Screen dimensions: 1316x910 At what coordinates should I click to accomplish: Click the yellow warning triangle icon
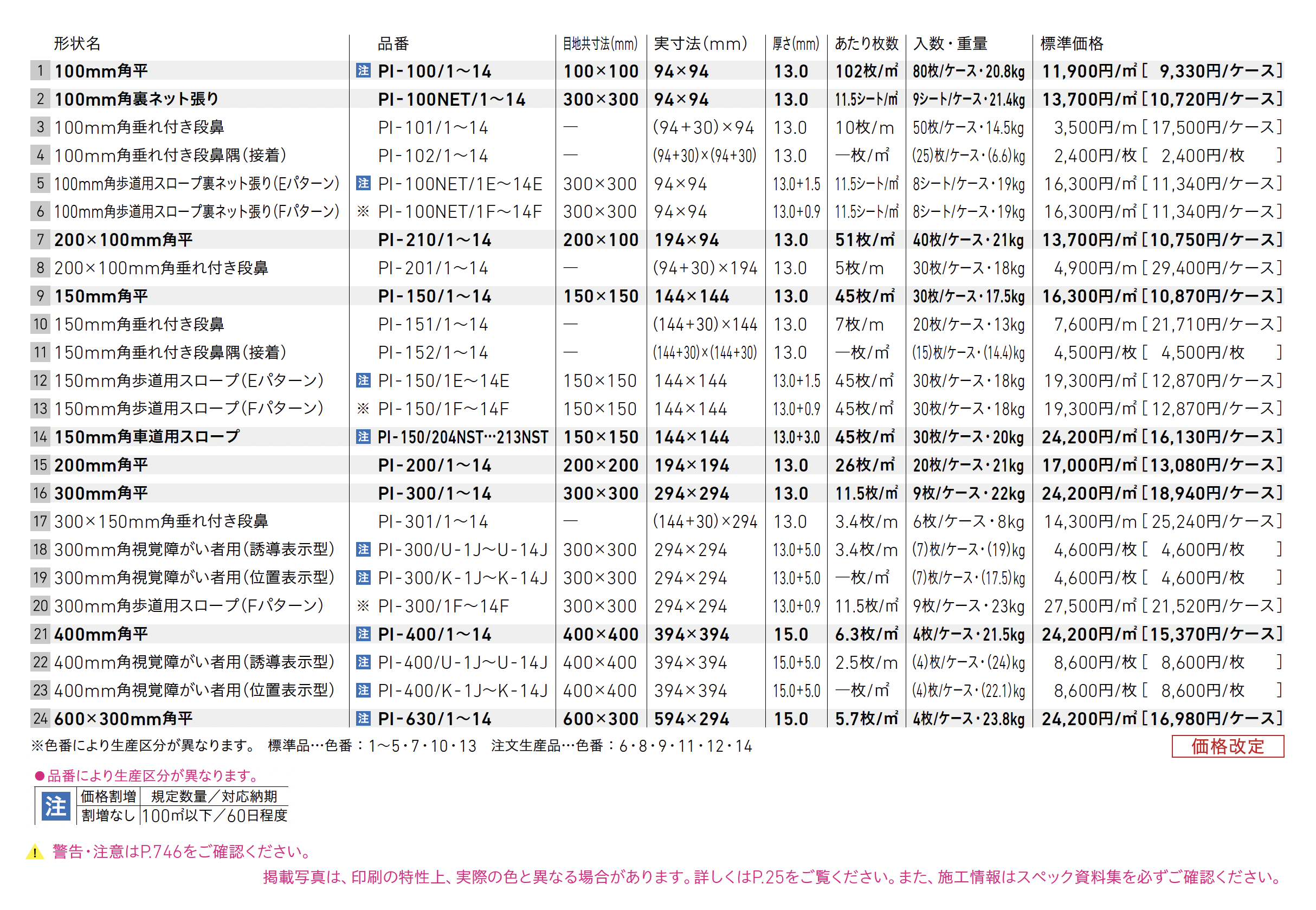pos(35,853)
